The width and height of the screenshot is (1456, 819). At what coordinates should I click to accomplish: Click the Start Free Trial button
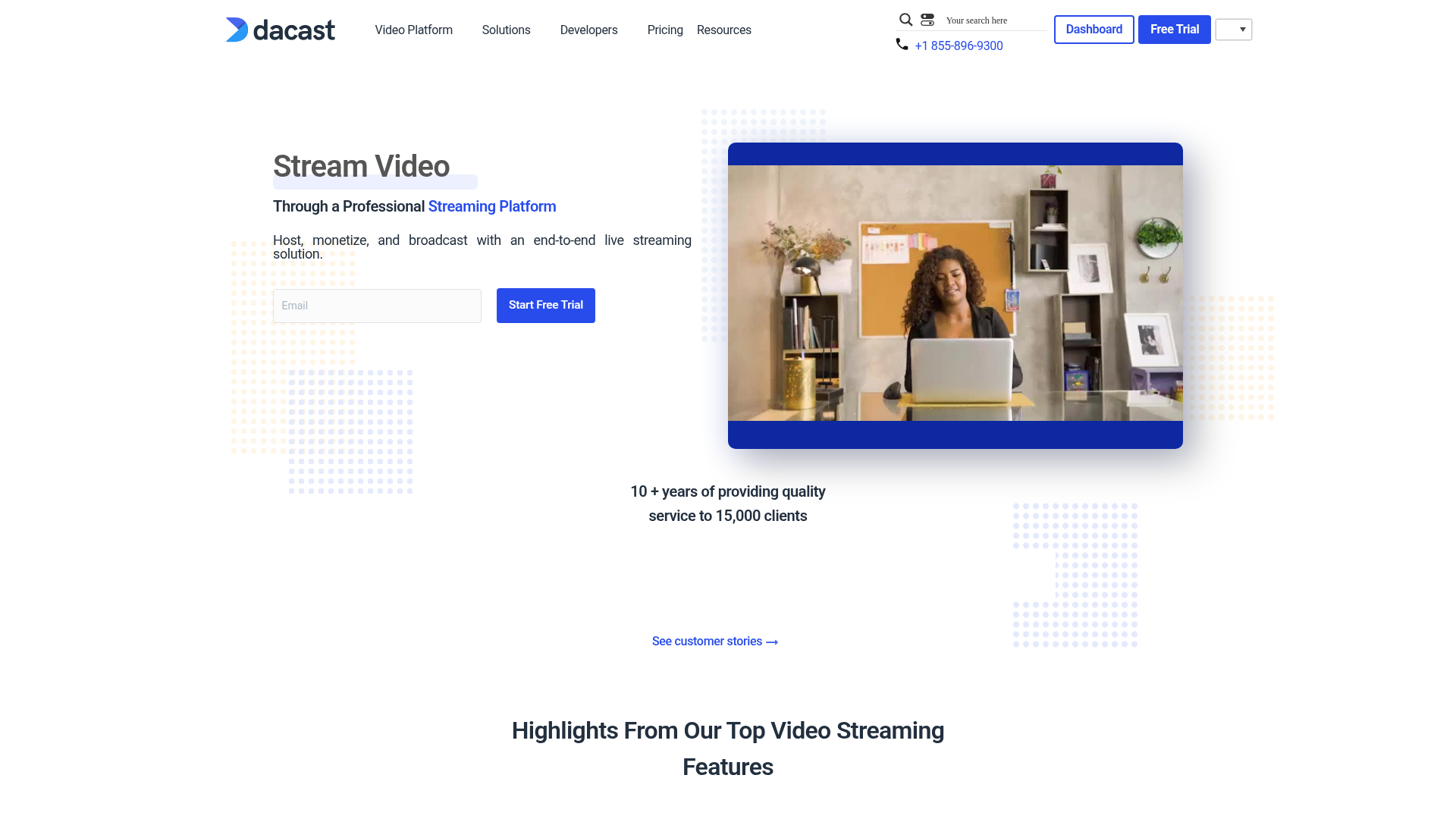[545, 305]
